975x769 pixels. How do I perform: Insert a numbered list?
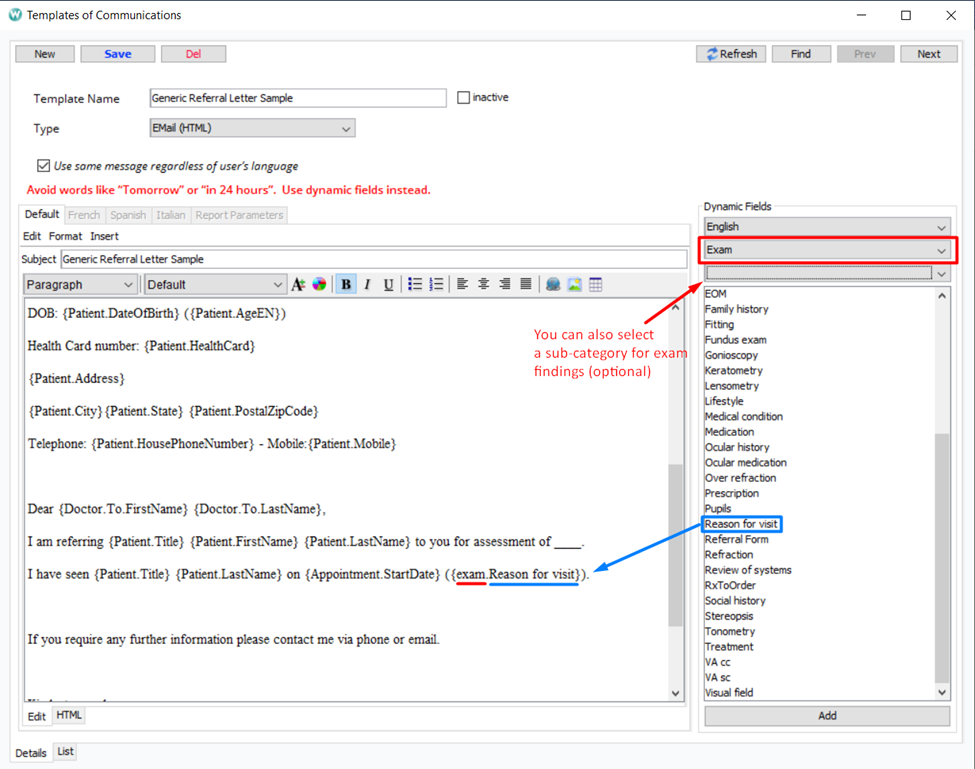click(x=436, y=285)
